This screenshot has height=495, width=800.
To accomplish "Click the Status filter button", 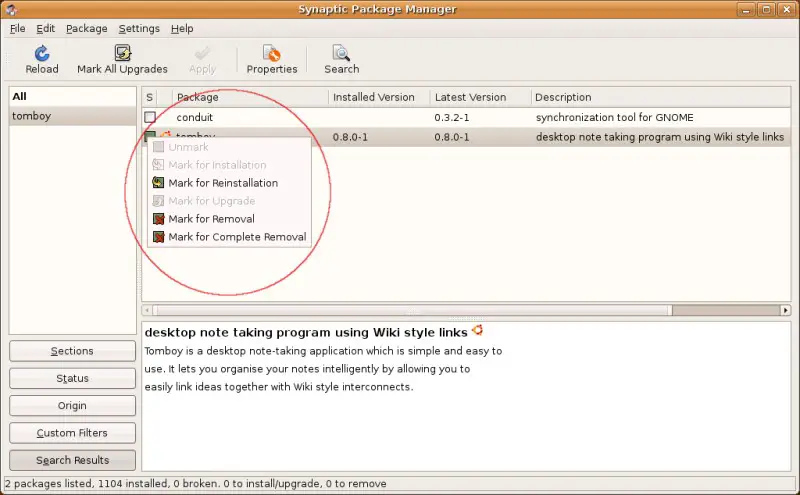I will tap(72, 378).
